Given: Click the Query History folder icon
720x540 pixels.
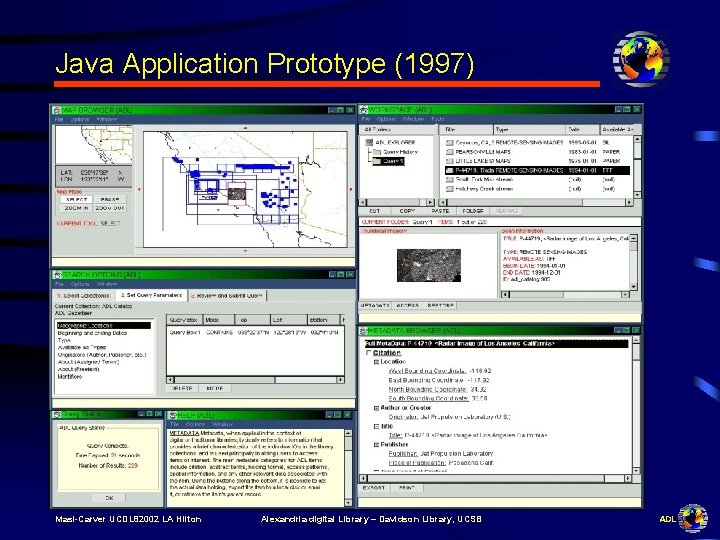Looking at the screenshot, I should 377,152.
